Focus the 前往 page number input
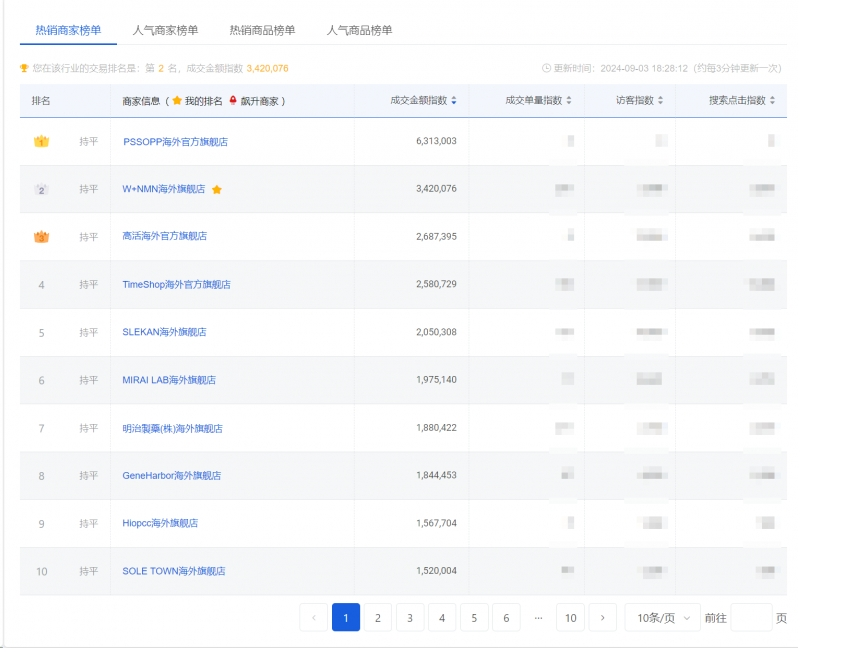 [x=752, y=617]
